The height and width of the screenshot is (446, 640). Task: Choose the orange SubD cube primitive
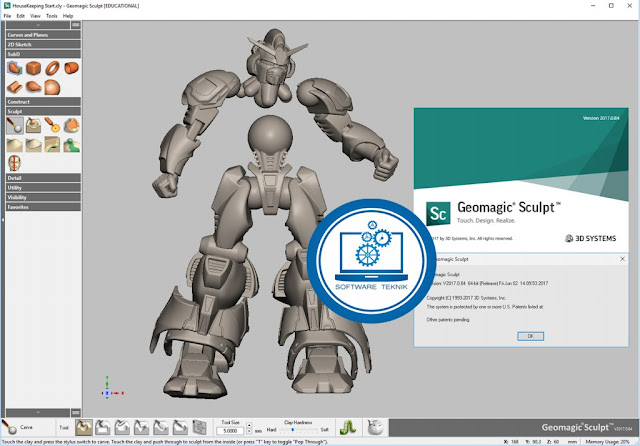(x=33, y=68)
